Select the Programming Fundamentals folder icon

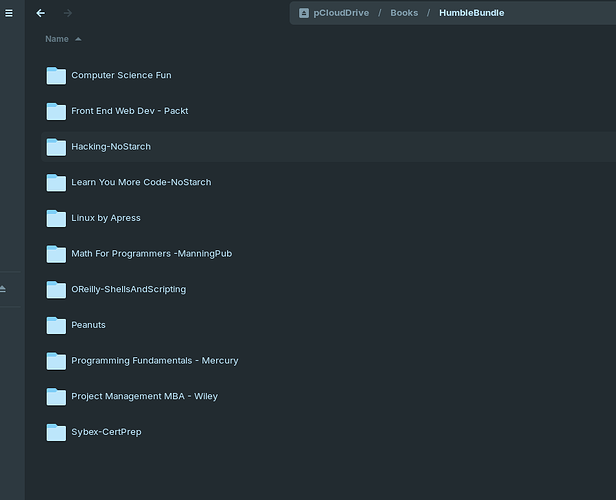point(56,361)
